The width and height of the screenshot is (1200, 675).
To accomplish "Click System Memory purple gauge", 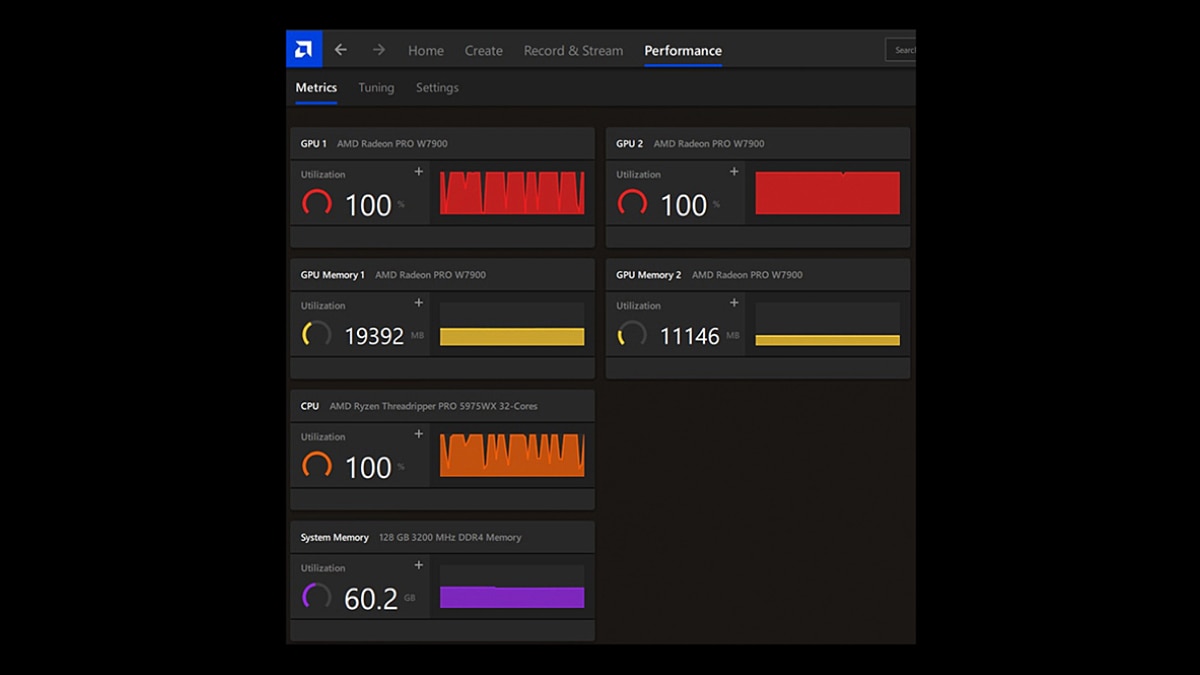I will (317, 597).
